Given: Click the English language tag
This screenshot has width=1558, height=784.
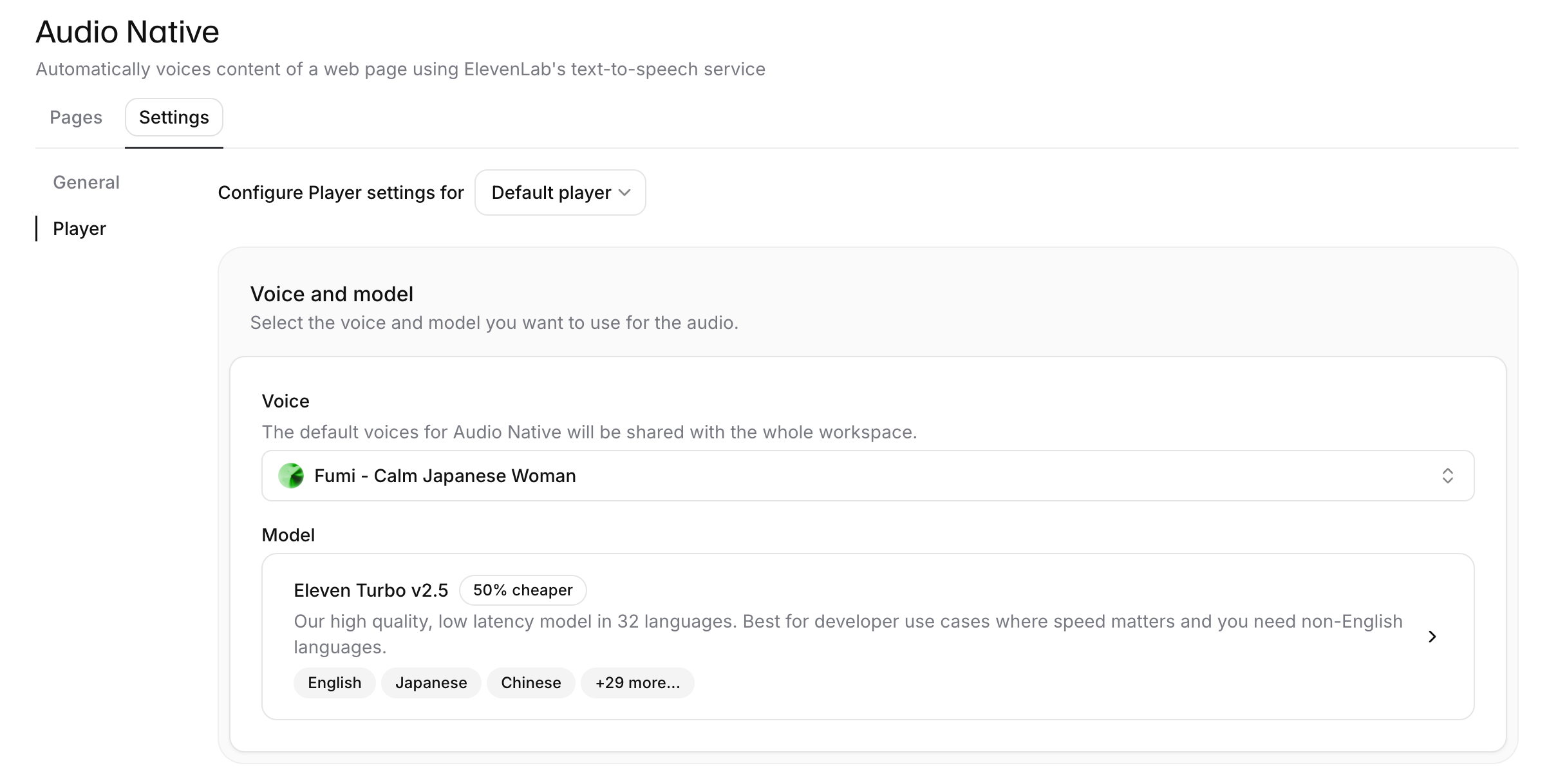Looking at the screenshot, I should pyautogui.click(x=335, y=683).
